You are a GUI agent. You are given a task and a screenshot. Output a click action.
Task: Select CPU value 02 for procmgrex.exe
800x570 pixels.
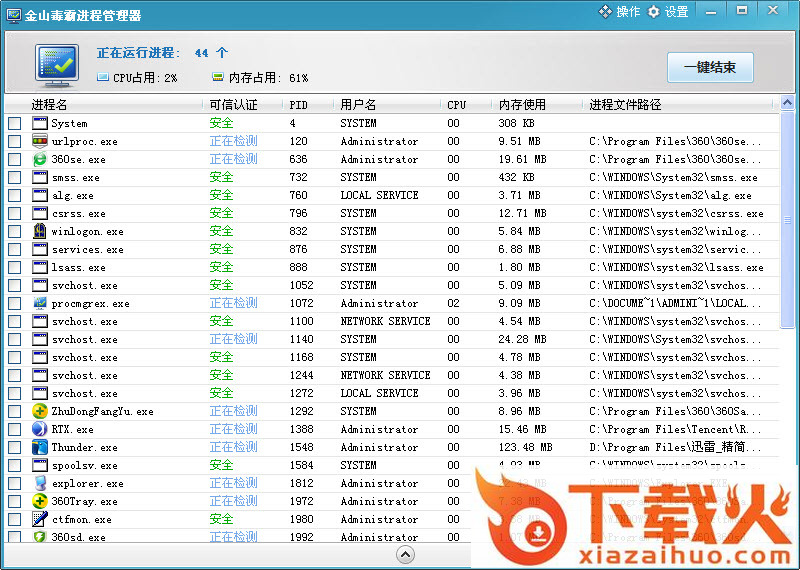[x=454, y=303]
